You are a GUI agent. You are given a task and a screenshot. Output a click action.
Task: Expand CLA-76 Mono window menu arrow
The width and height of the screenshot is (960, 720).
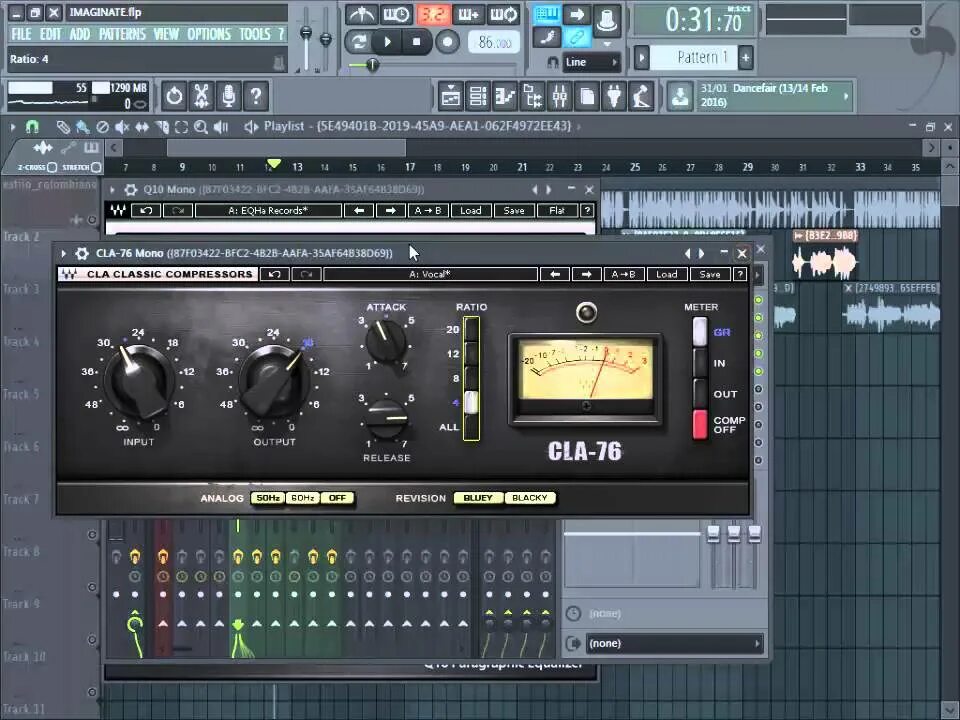[63, 253]
